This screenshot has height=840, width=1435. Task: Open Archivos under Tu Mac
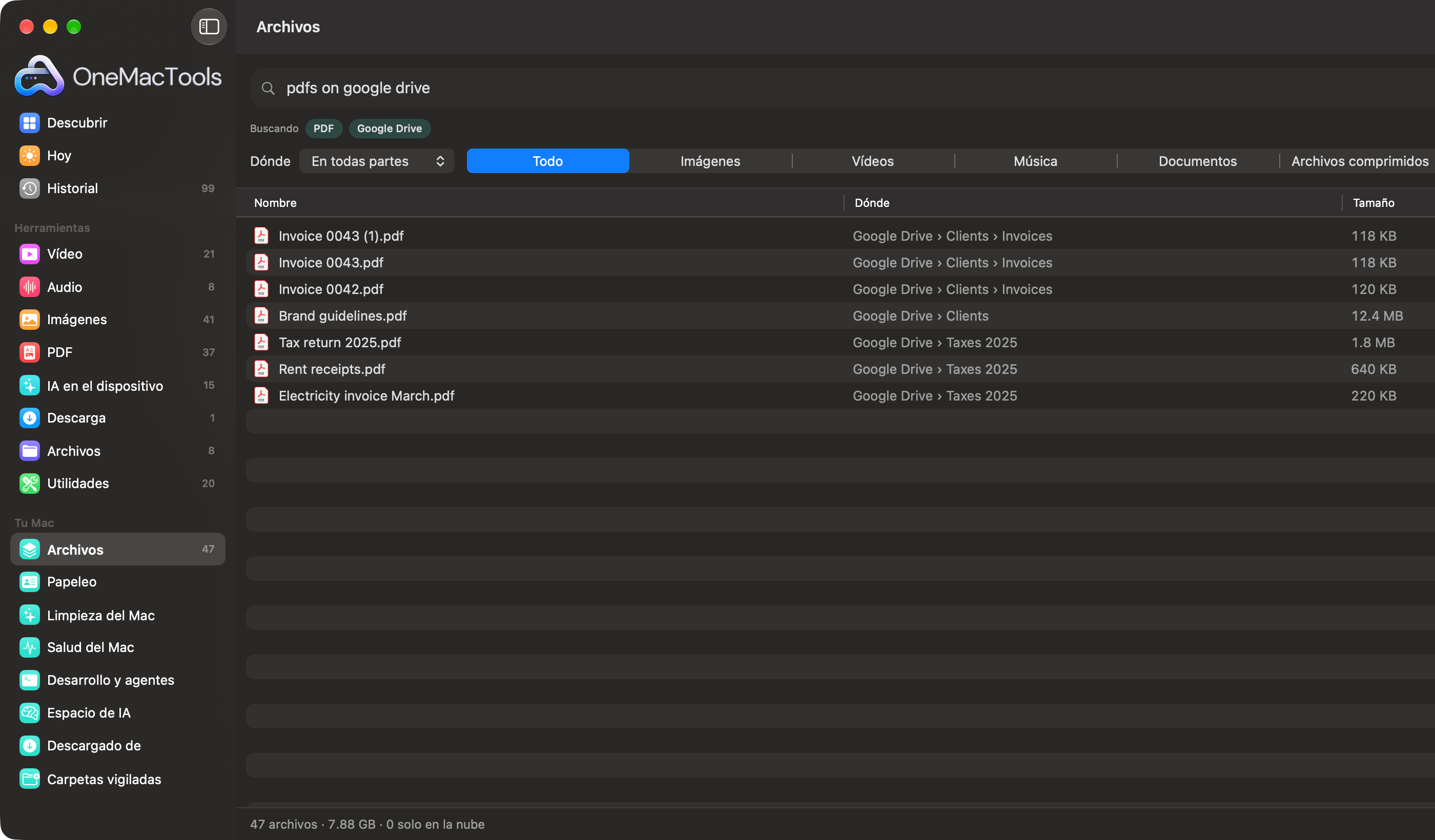pos(118,549)
